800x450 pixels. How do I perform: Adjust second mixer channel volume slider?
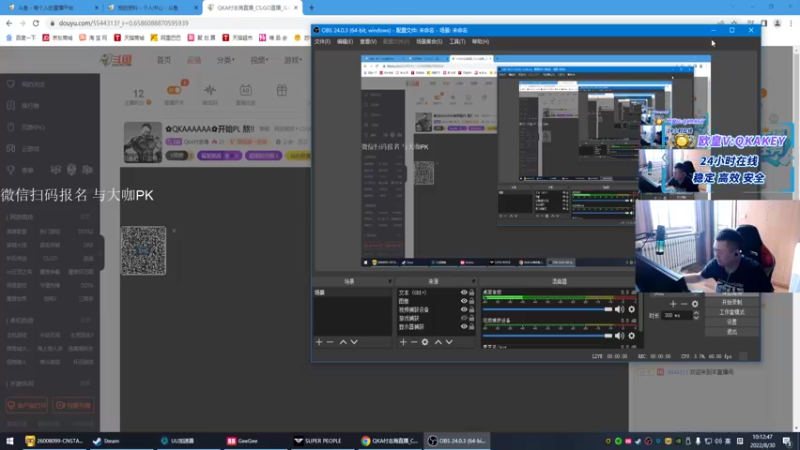pos(547,336)
